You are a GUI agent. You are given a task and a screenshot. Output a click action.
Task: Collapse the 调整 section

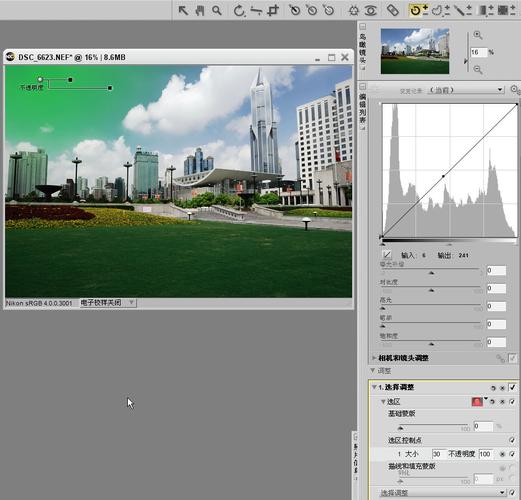point(373,370)
